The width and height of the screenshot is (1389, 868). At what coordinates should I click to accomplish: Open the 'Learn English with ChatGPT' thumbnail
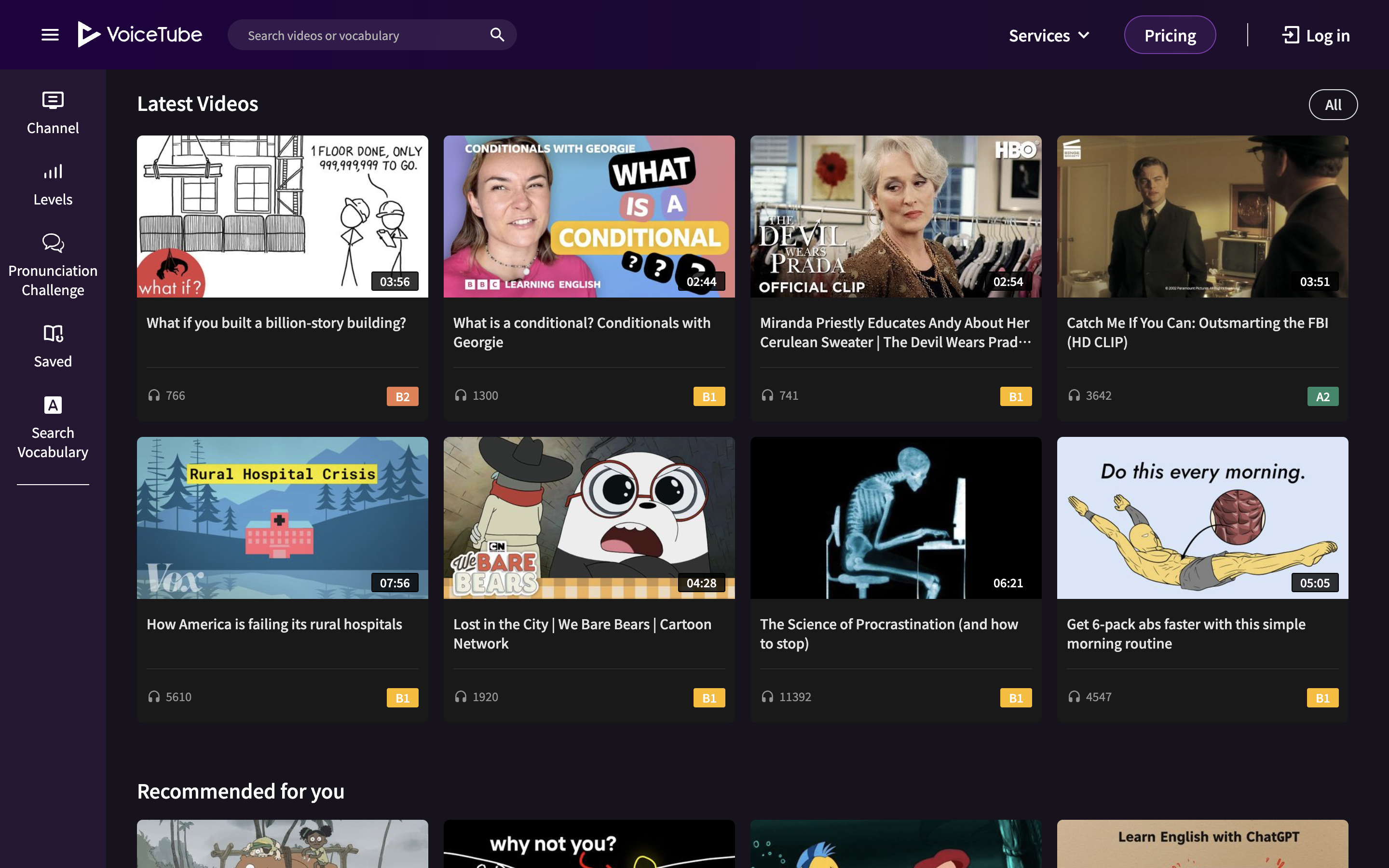(1202, 844)
